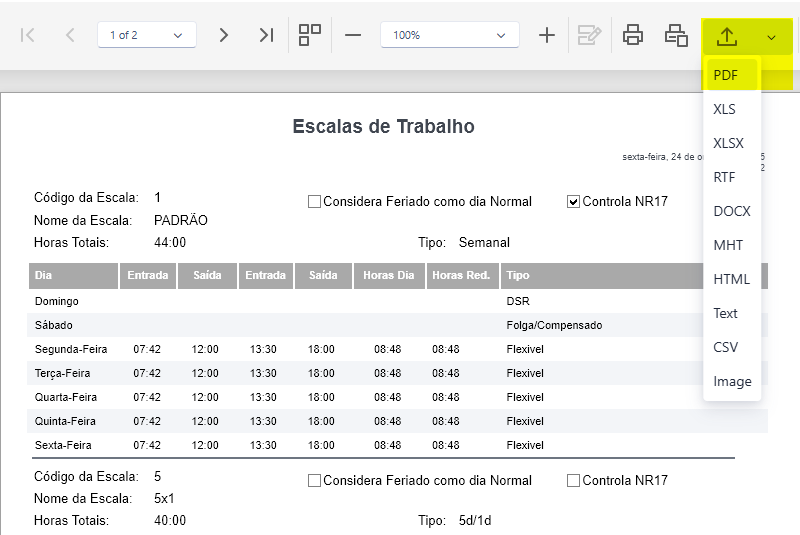Check Controla NR17 for scale 5
800x535 pixels.
[x=573, y=480]
